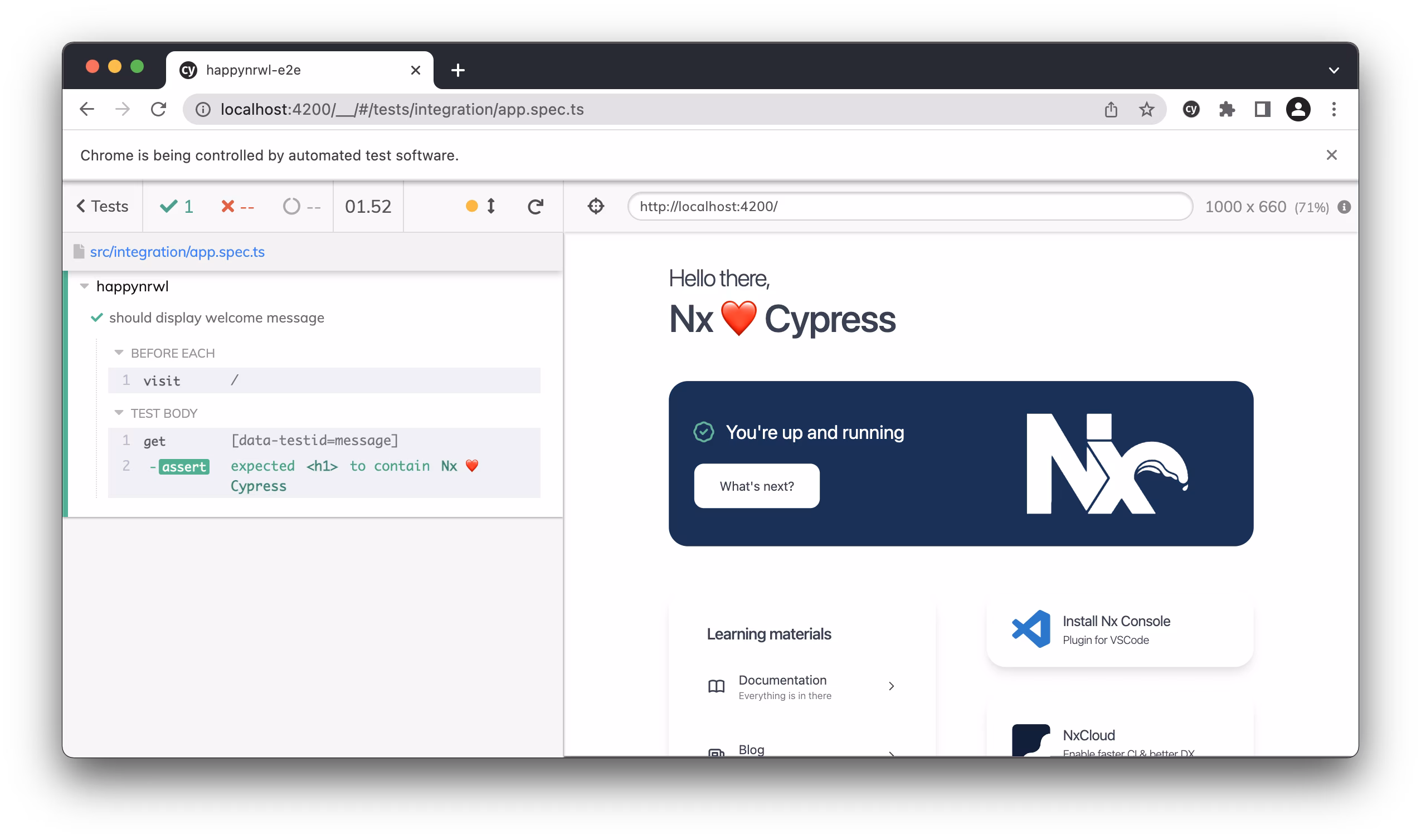Image resolution: width=1421 pixels, height=840 pixels.
Task: Toggle the auto-scrolling arrow indicator
Action: point(490,206)
